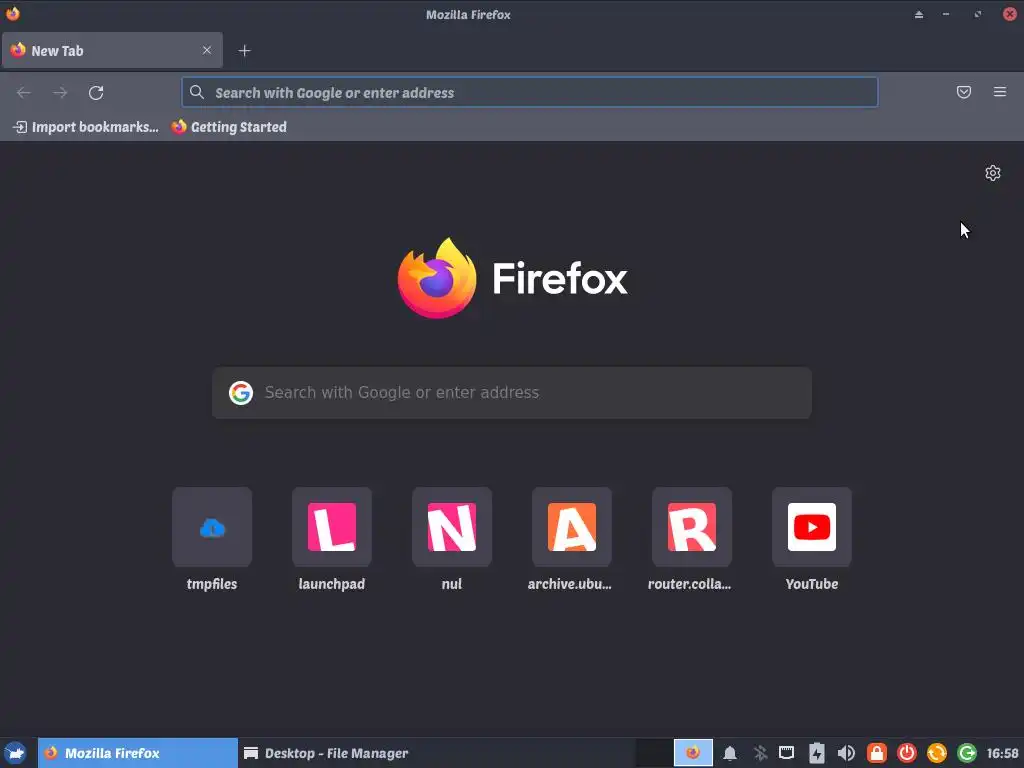Click the Google logo in search box
Image resolution: width=1024 pixels, height=768 pixels.
(241, 392)
